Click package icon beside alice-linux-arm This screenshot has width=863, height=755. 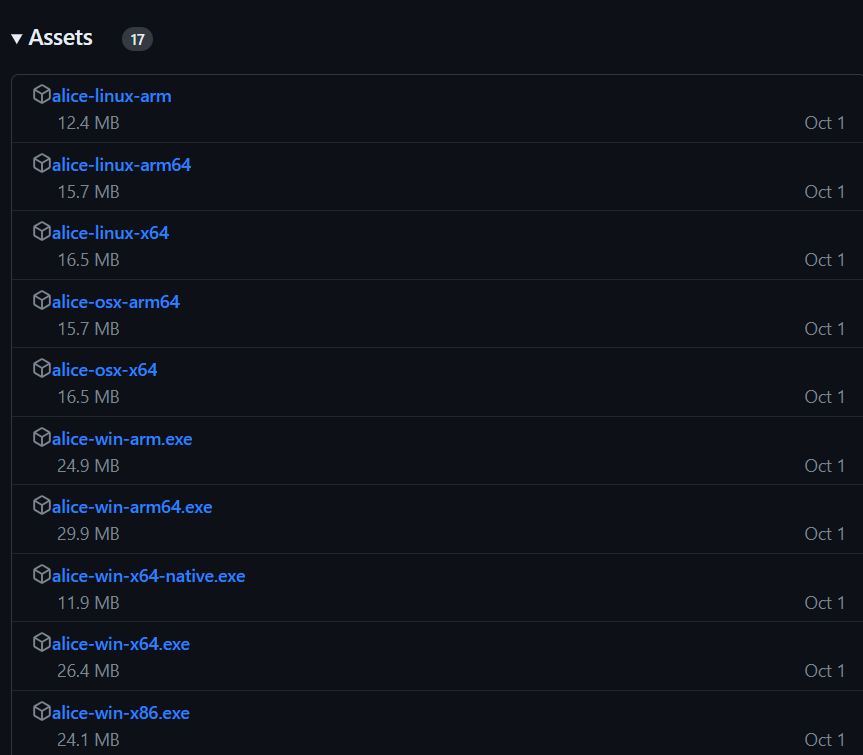[41, 95]
